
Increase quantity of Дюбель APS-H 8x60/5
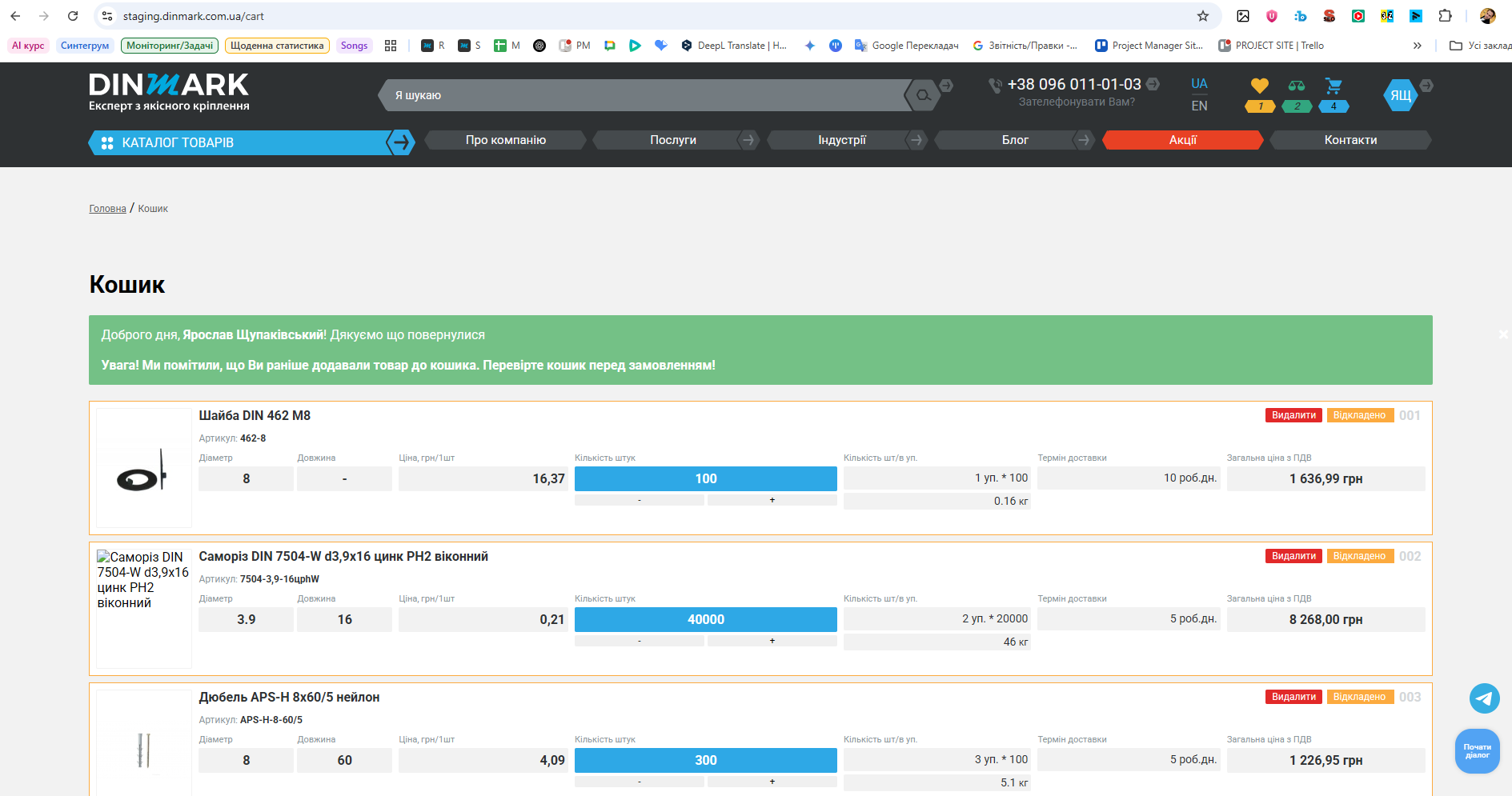click(x=772, y=782)
